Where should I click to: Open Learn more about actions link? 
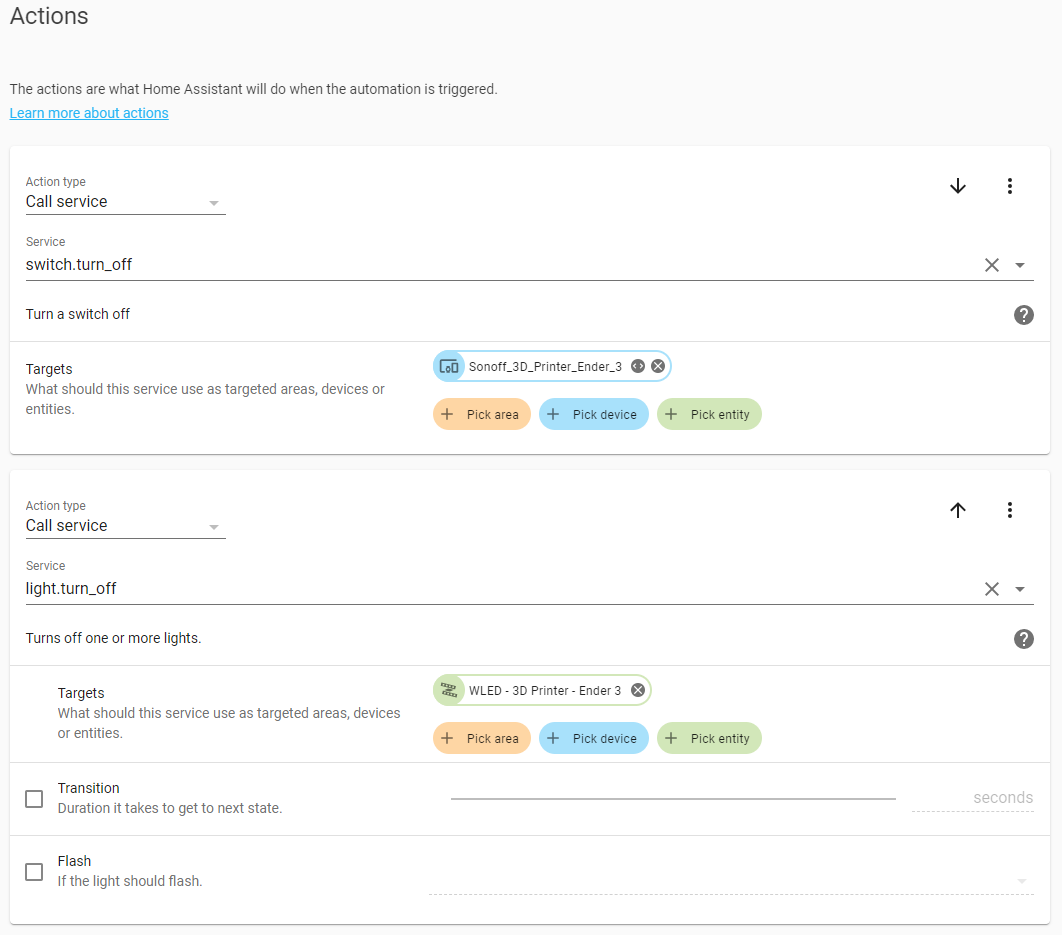pyautogui.click(x=89, y=113)
